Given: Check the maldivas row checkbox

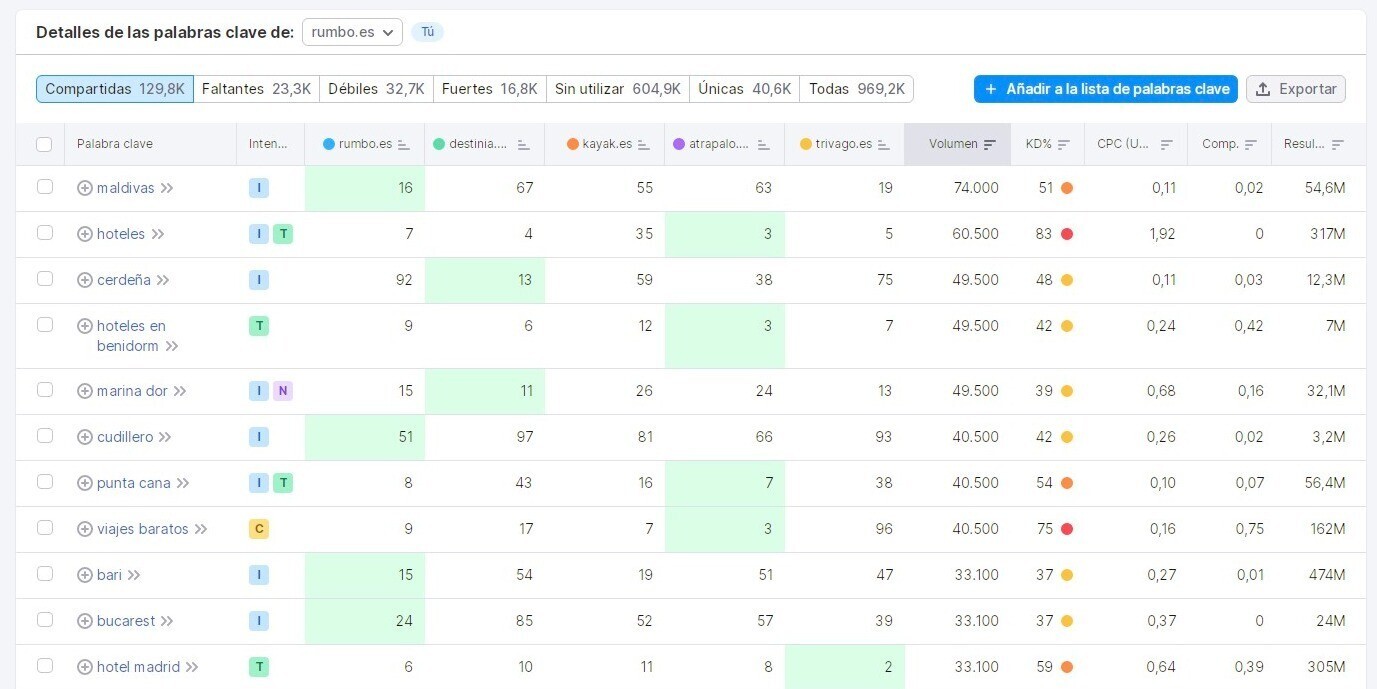Looking at the screenshot, I should [45, 187].
